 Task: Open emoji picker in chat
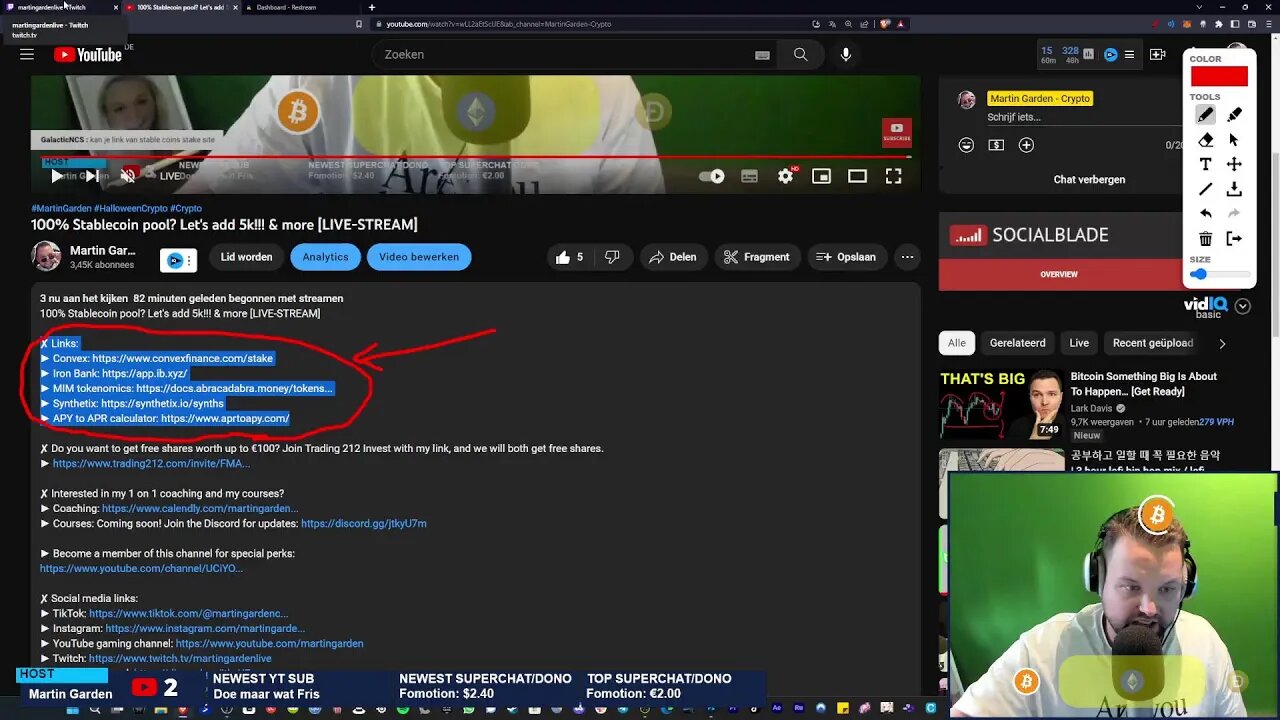point(966,145)
